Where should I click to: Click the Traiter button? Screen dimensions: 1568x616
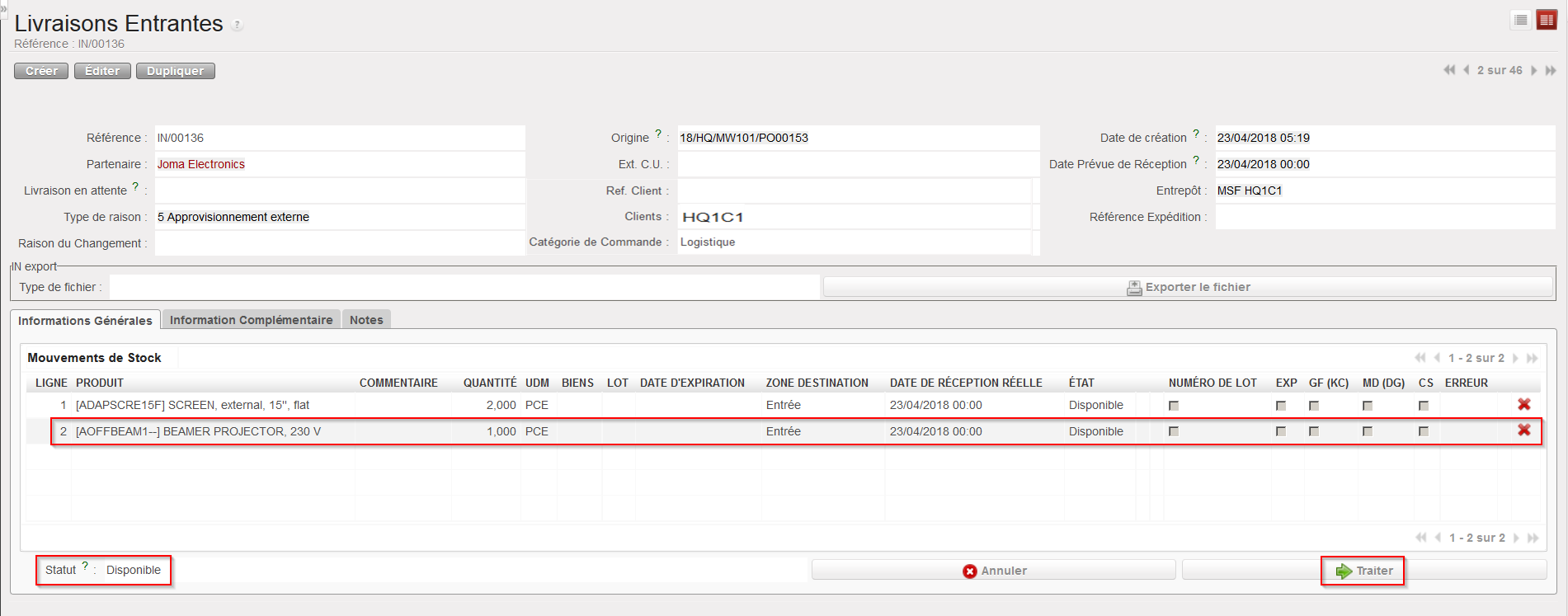point(1364,571)
